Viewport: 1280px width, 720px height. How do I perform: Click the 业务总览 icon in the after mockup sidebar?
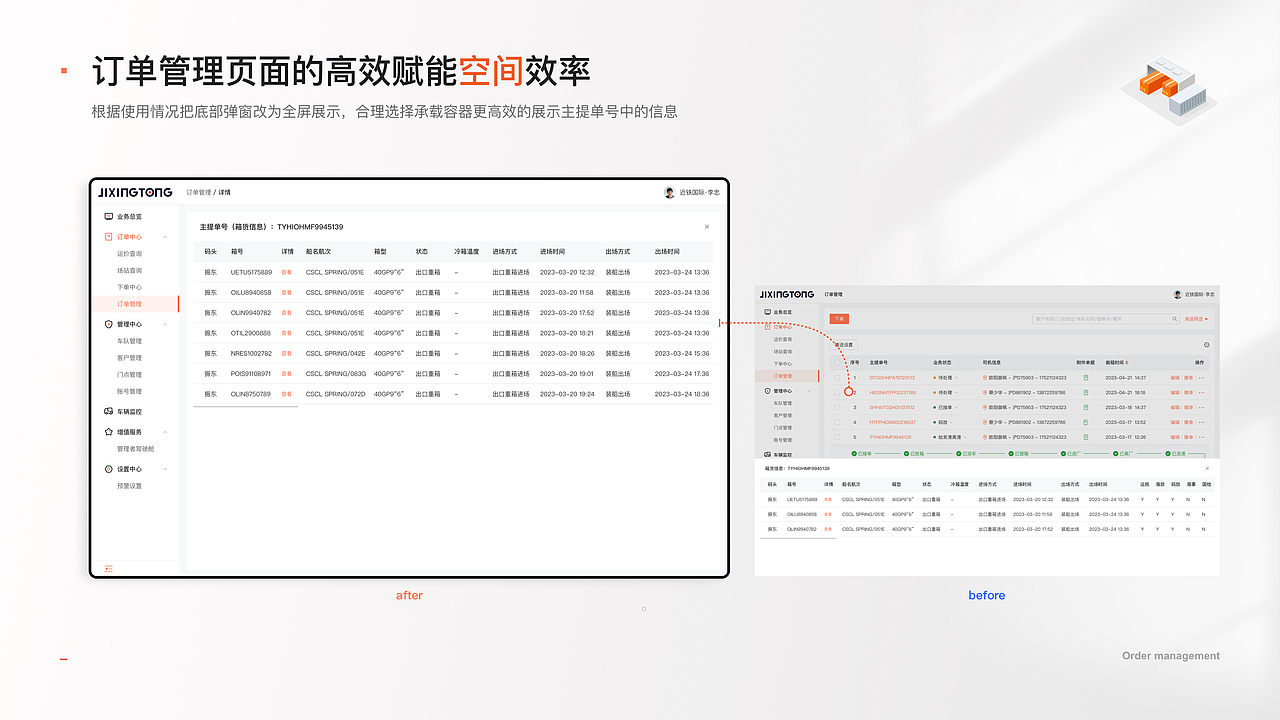pyautogui.click(x=108, y=216)
